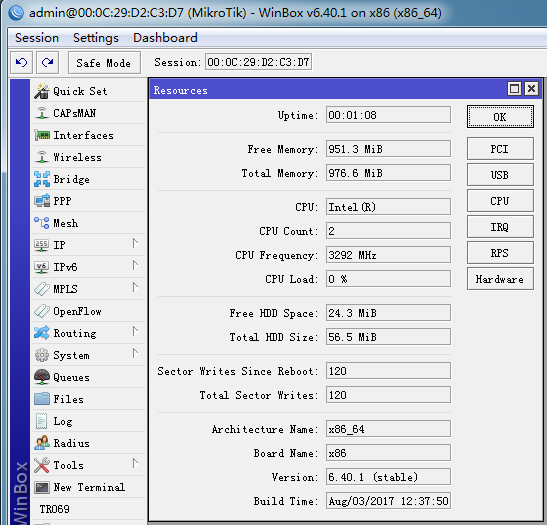Open the PCI details button
Screen dimensions: 547x525
[500, 149]
